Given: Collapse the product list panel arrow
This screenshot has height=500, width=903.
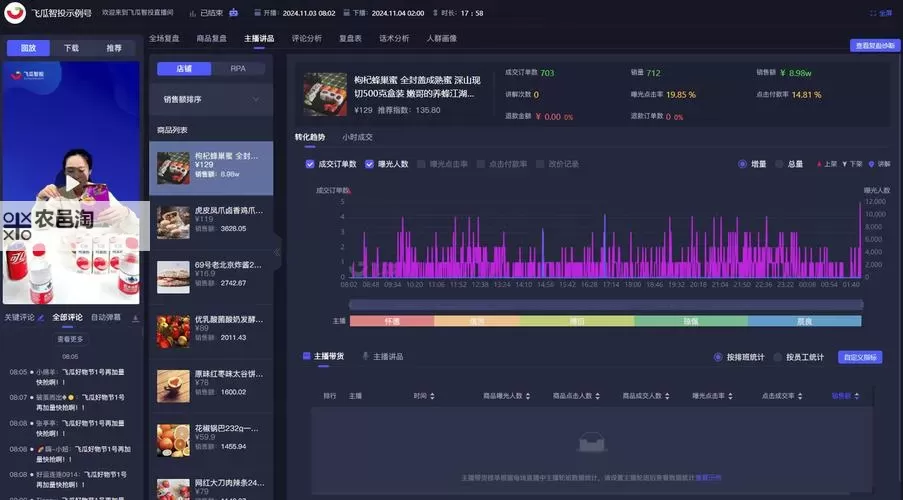Looking at the screenshot, I should 277,252.
